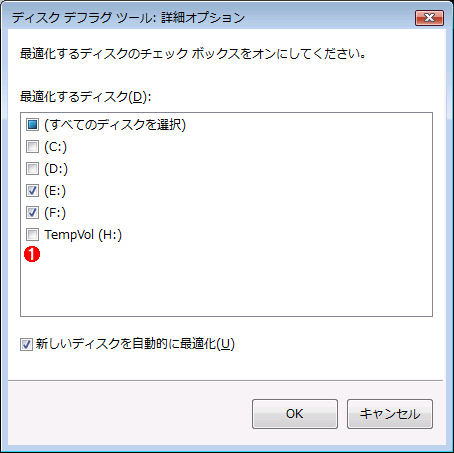Screen dimensions: 454x453
Task: Click the red number 1 marker
Action: (32, 254)
